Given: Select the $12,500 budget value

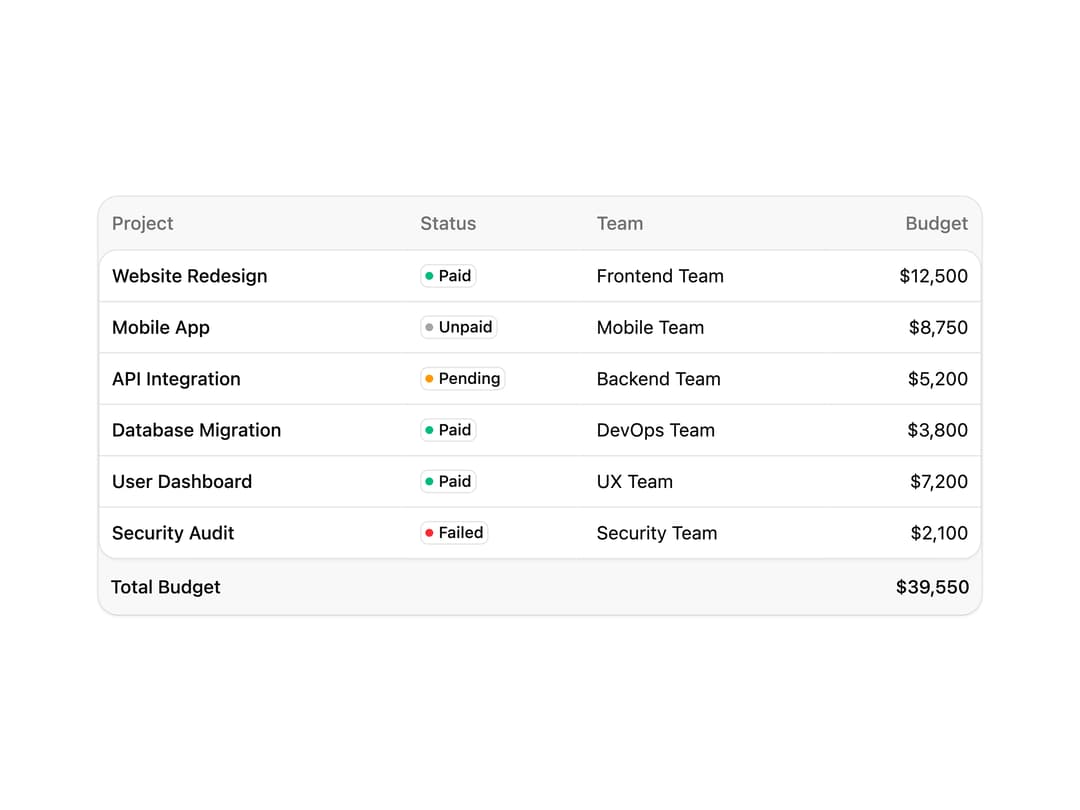Looking at the screenshot, I should [x=933, y=276].
